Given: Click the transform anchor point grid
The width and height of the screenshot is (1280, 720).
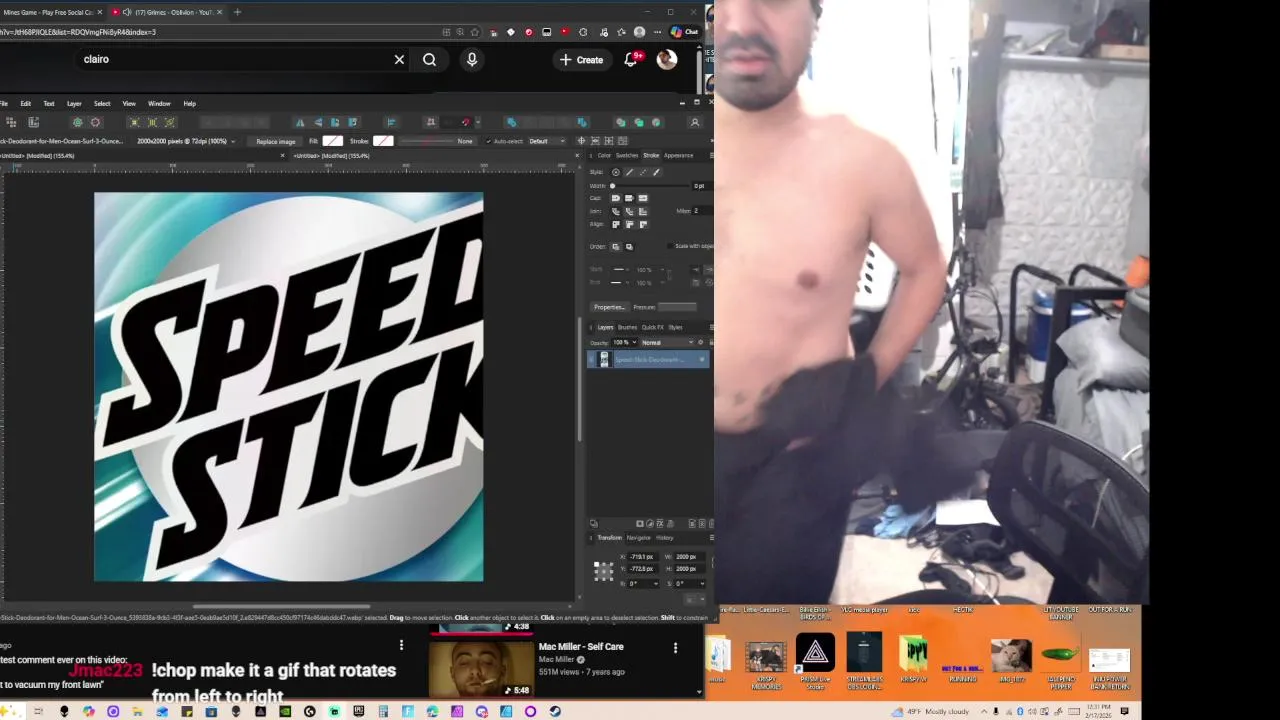Looking at the screenshot, I should 603,570.
